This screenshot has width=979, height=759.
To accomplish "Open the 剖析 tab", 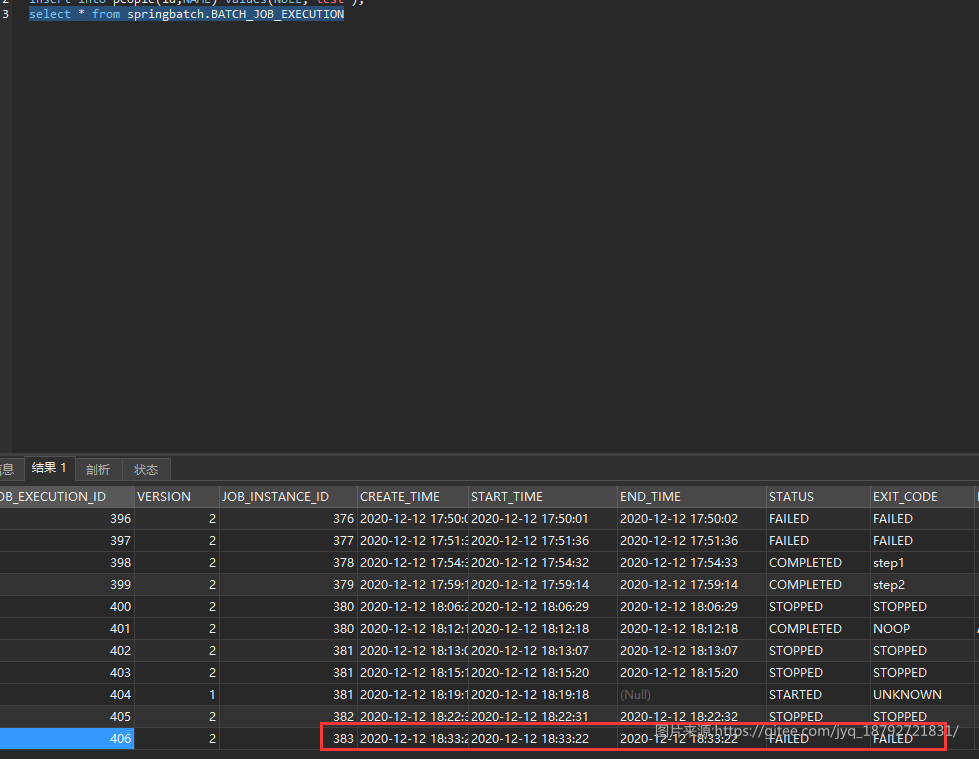I will pos(98,469).
